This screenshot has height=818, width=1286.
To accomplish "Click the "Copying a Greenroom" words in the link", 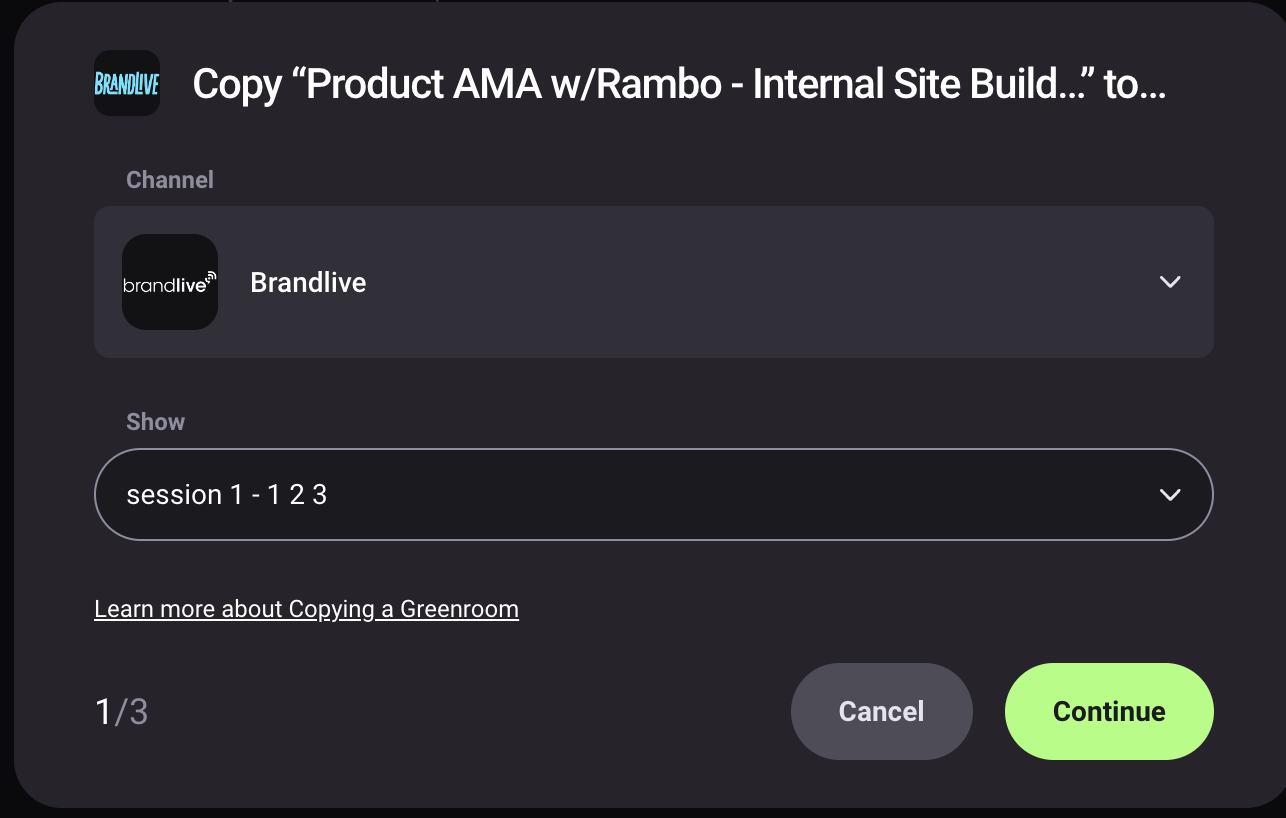I will tap(404, 609).
